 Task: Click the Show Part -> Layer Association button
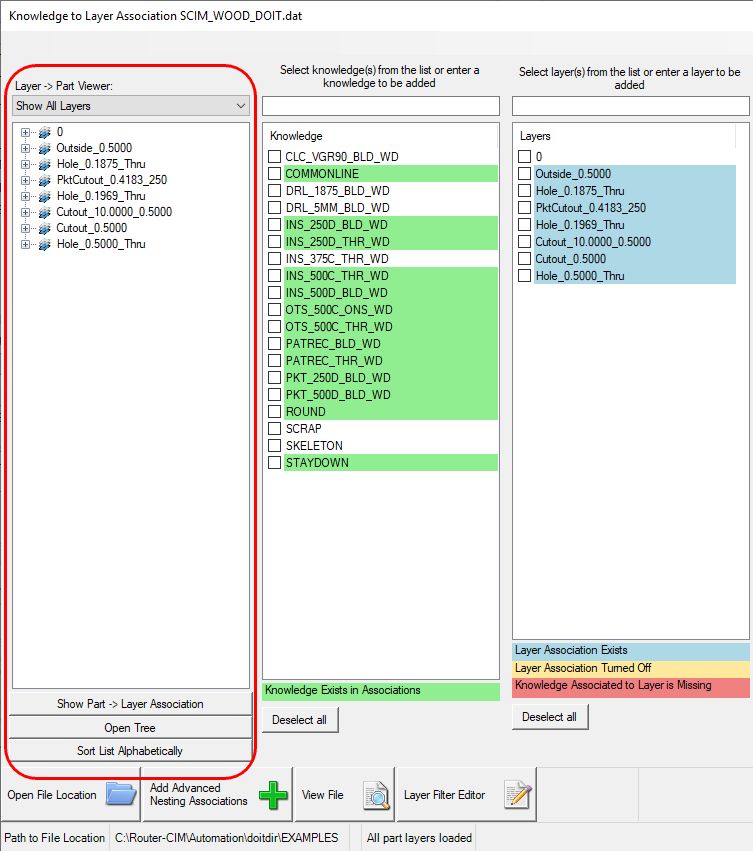pos(130,704)
